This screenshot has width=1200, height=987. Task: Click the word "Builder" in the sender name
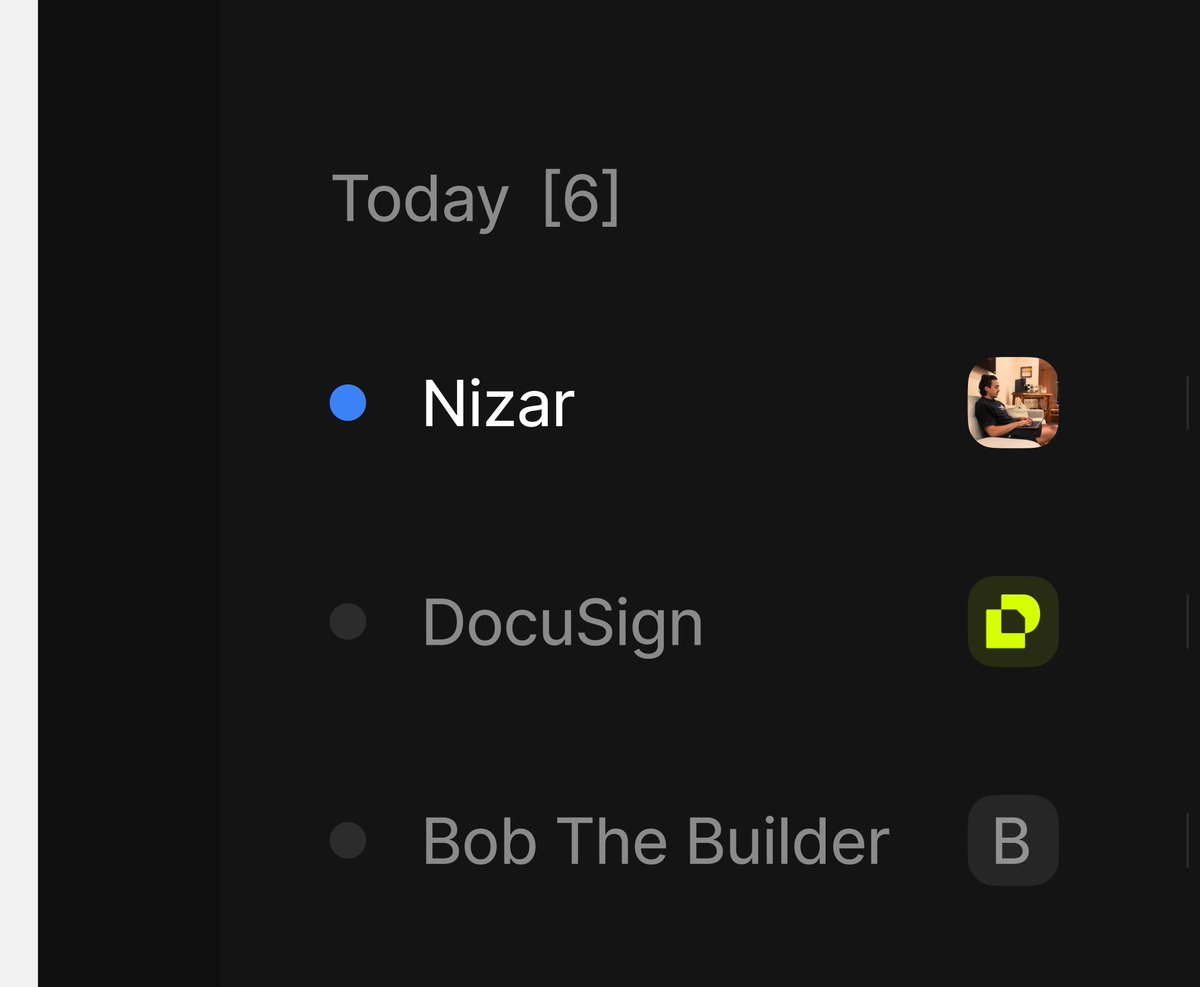pyautogui.click(x=788, y=841)
